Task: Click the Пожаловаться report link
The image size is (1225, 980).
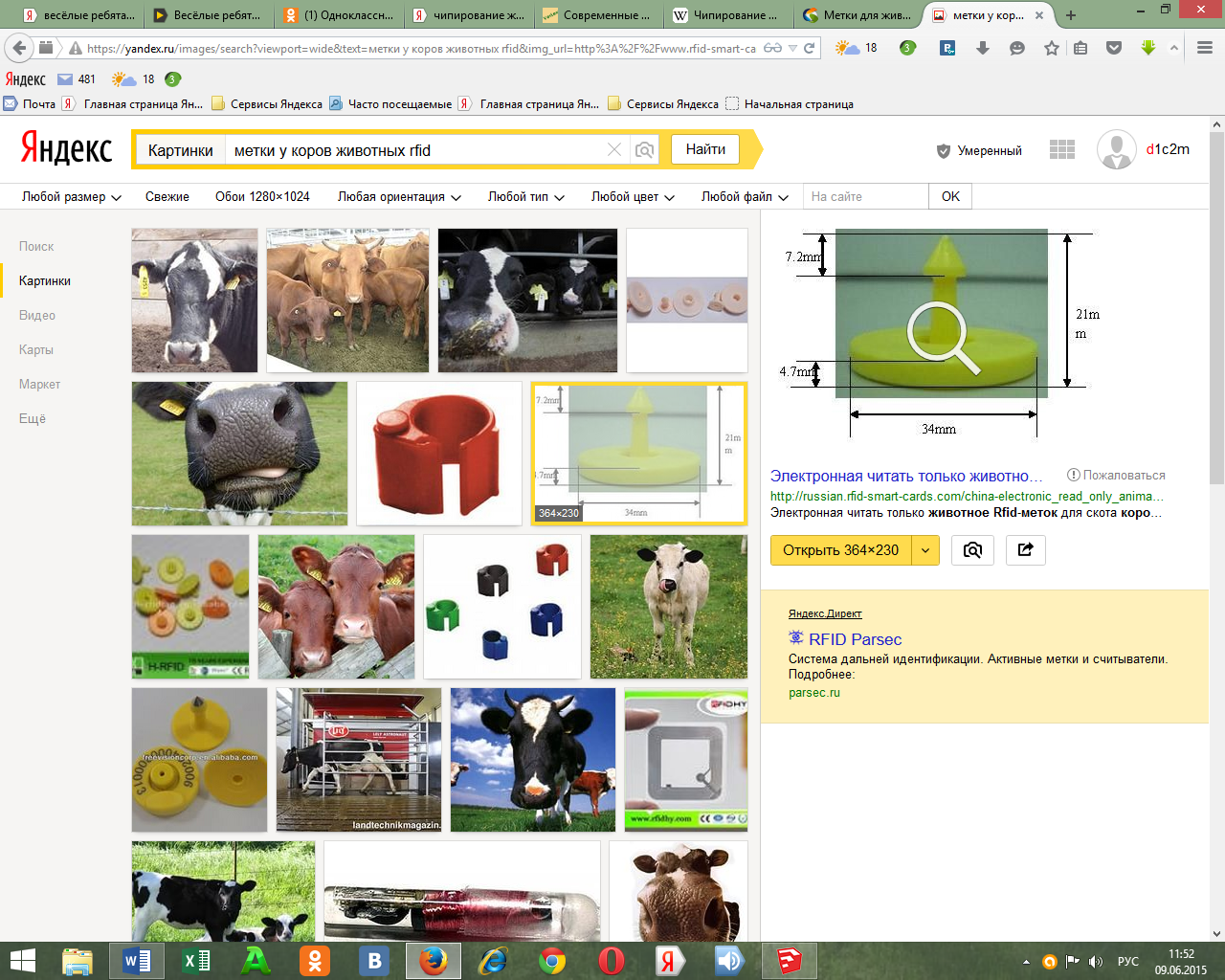Action: coord(1117,475)
